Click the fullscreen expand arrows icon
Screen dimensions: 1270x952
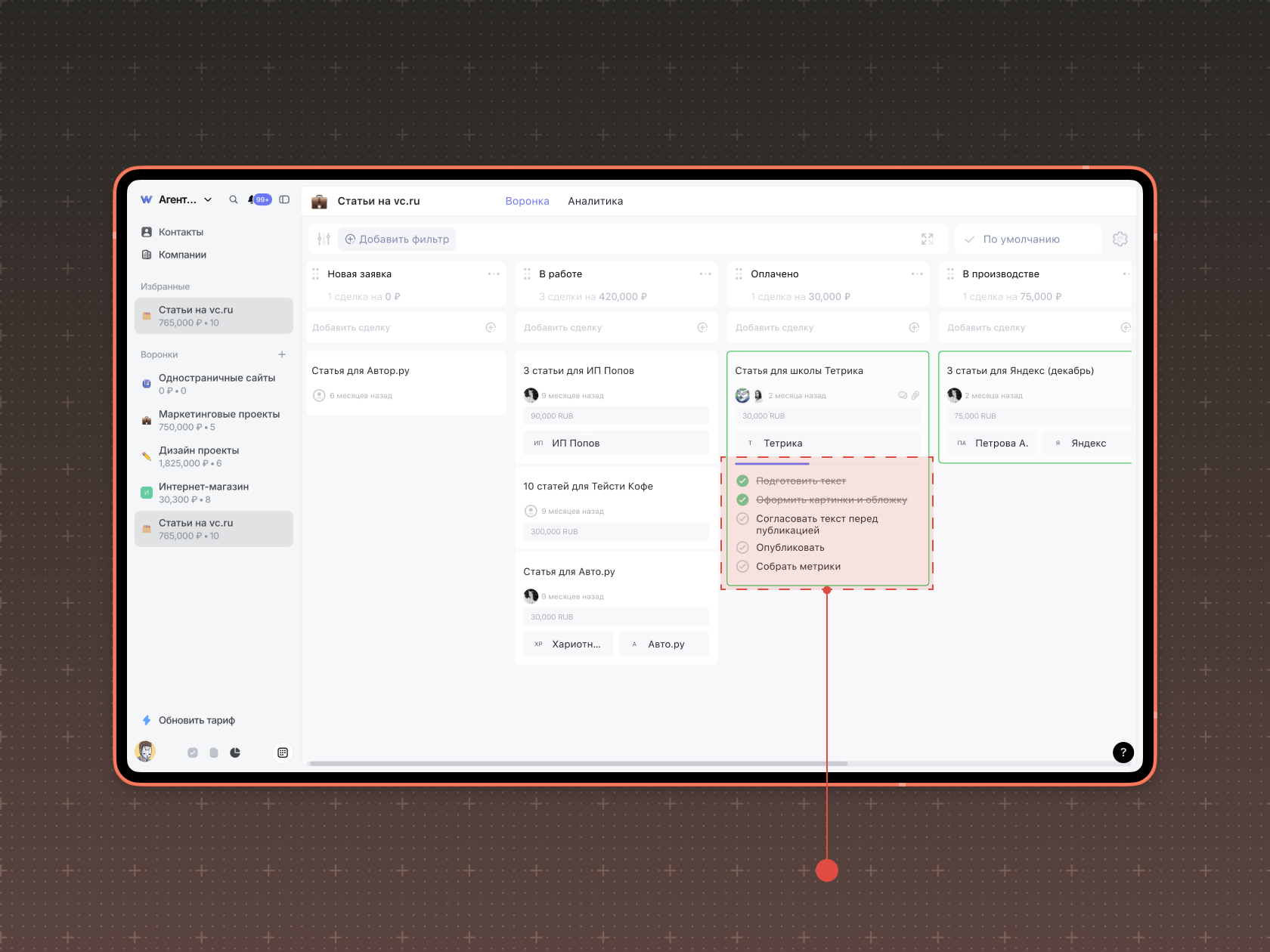point(927,239)
